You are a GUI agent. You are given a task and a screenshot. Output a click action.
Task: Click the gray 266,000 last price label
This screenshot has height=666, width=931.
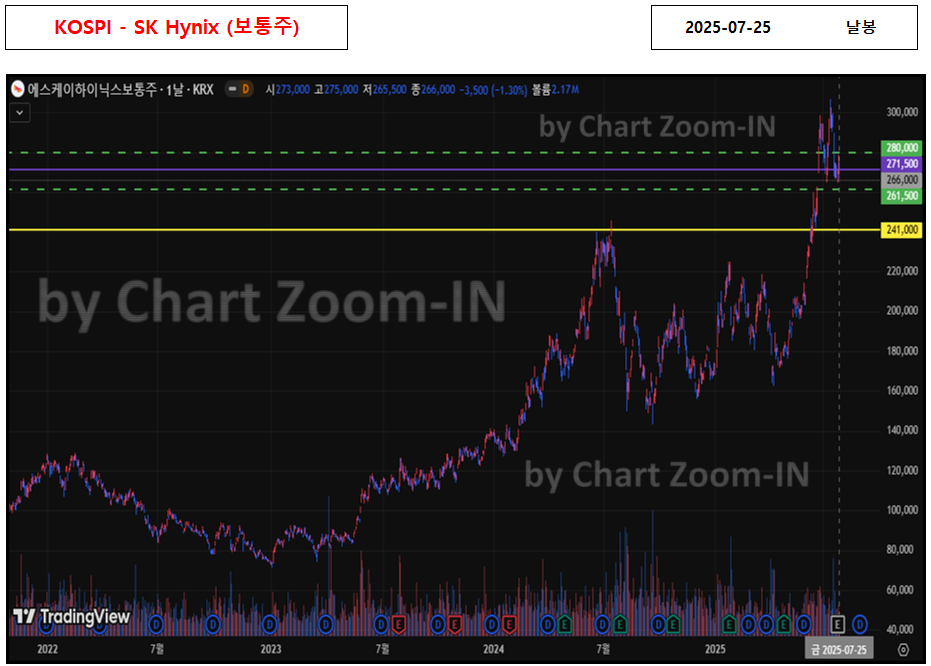click(901, 179)
